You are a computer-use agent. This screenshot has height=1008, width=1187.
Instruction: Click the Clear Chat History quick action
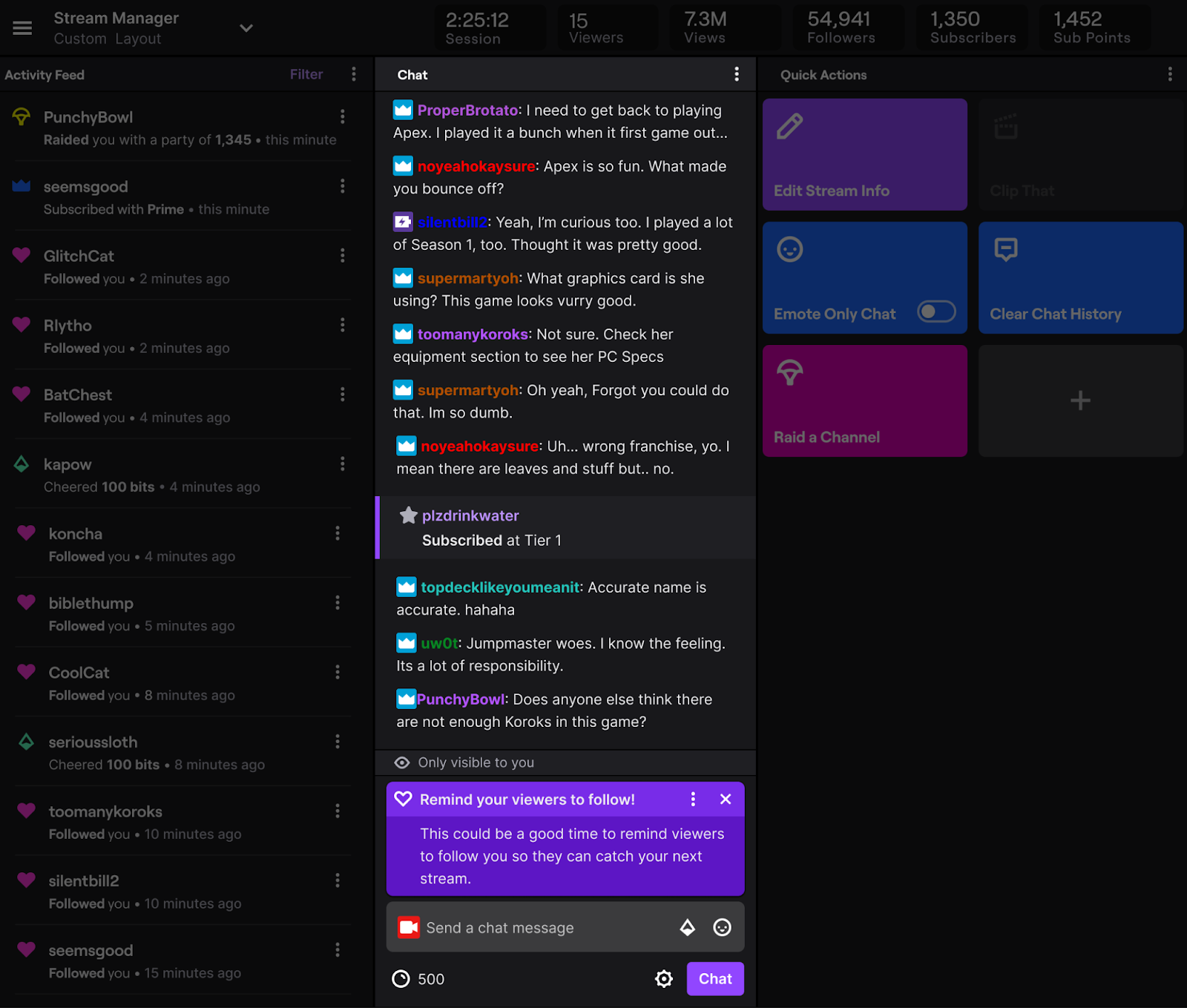tap(1081, 277)
